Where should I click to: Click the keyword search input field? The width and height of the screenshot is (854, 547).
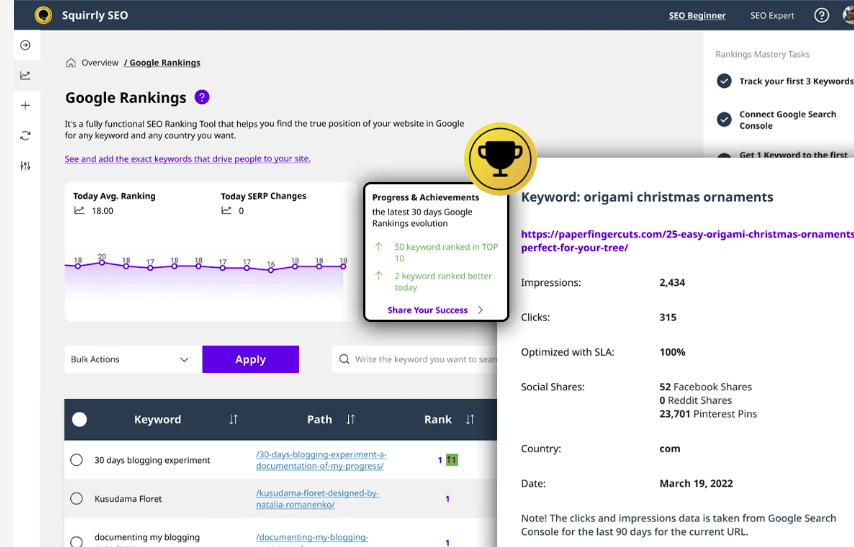click(x=420, y=359)
